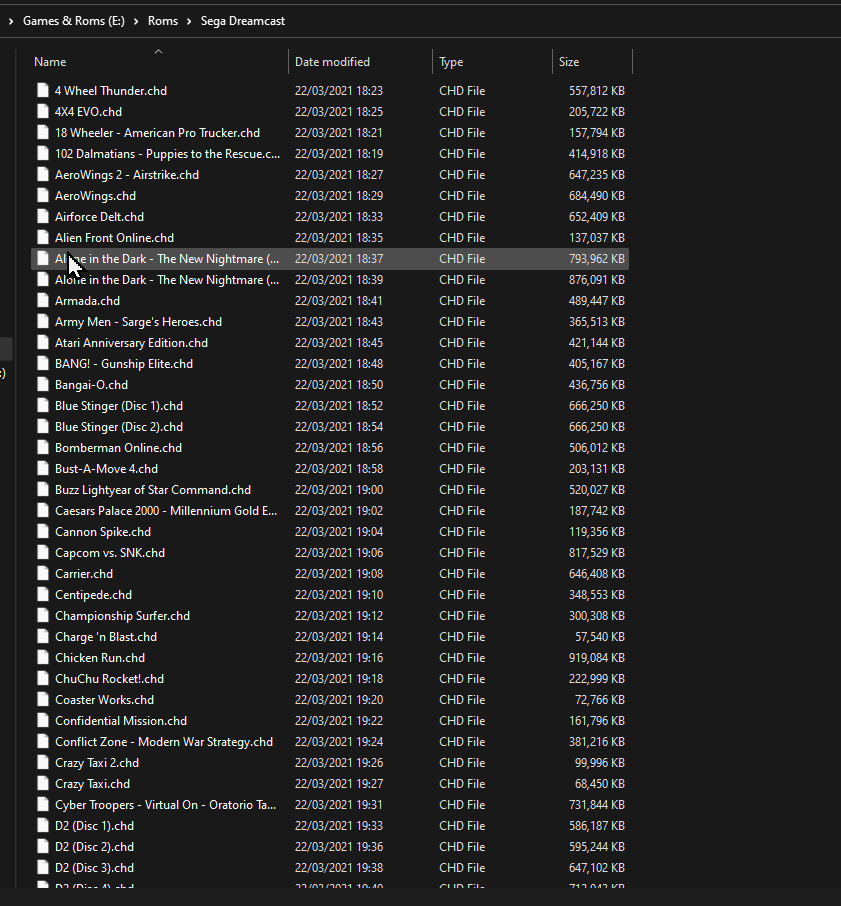Click the date 22/03/2021 19:00
Screen dimensions: 841x906
click(339, 489)
